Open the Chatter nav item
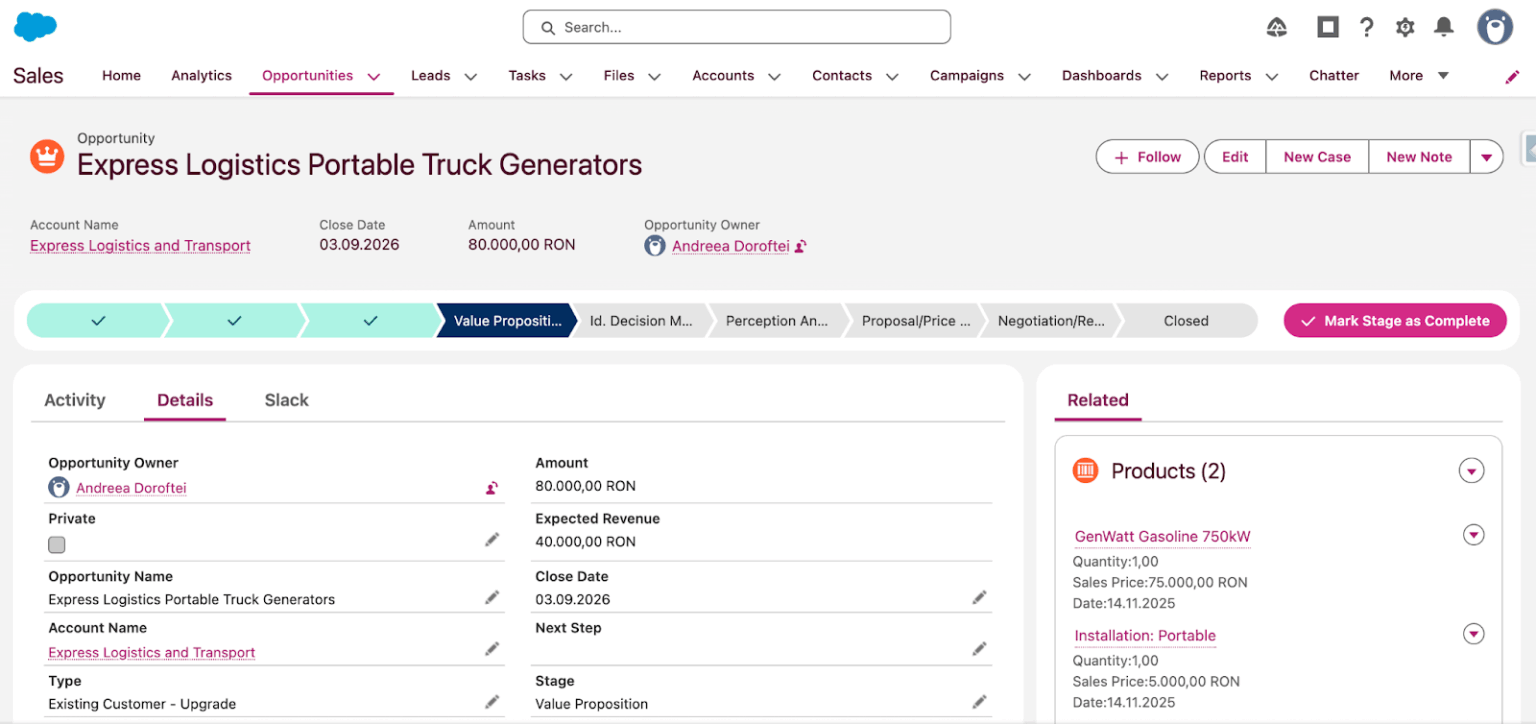Image resolution: width=1536 pixels, height=724 pixels. [x=1334, y=75]
